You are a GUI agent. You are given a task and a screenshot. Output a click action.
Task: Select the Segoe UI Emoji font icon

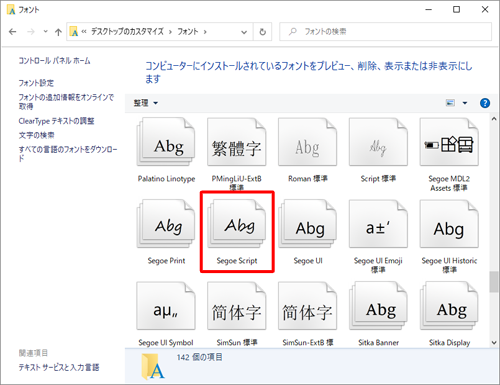click(378, 224)
